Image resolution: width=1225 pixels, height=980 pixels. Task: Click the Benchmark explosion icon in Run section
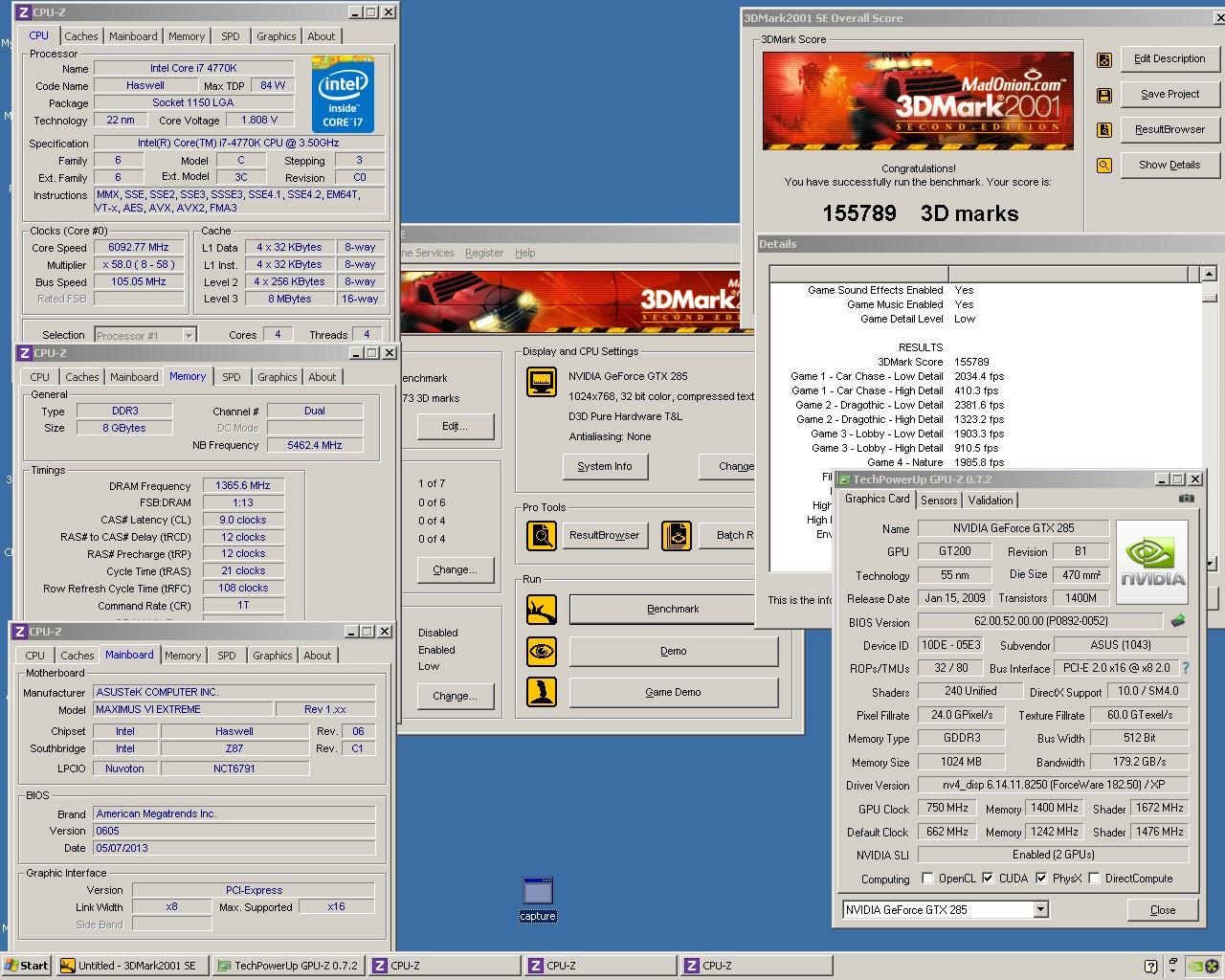point(542,609)
